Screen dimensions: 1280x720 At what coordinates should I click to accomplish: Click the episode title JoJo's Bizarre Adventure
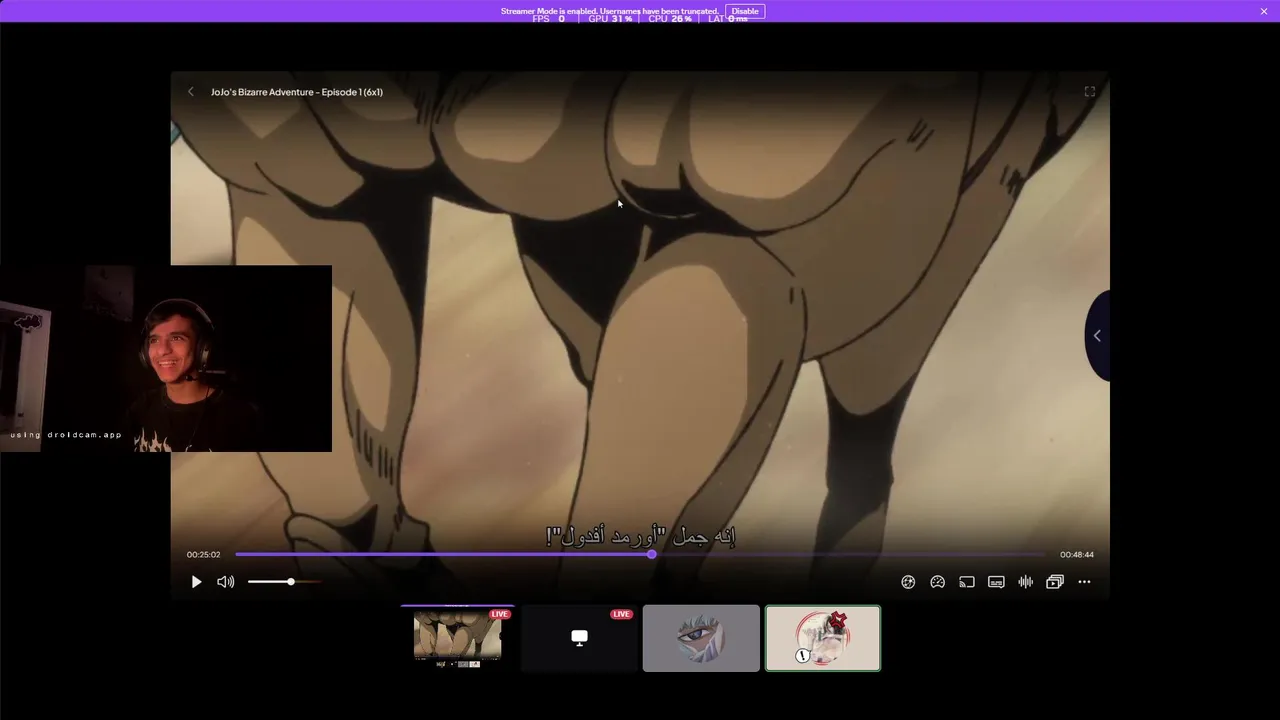coord(297,92)
